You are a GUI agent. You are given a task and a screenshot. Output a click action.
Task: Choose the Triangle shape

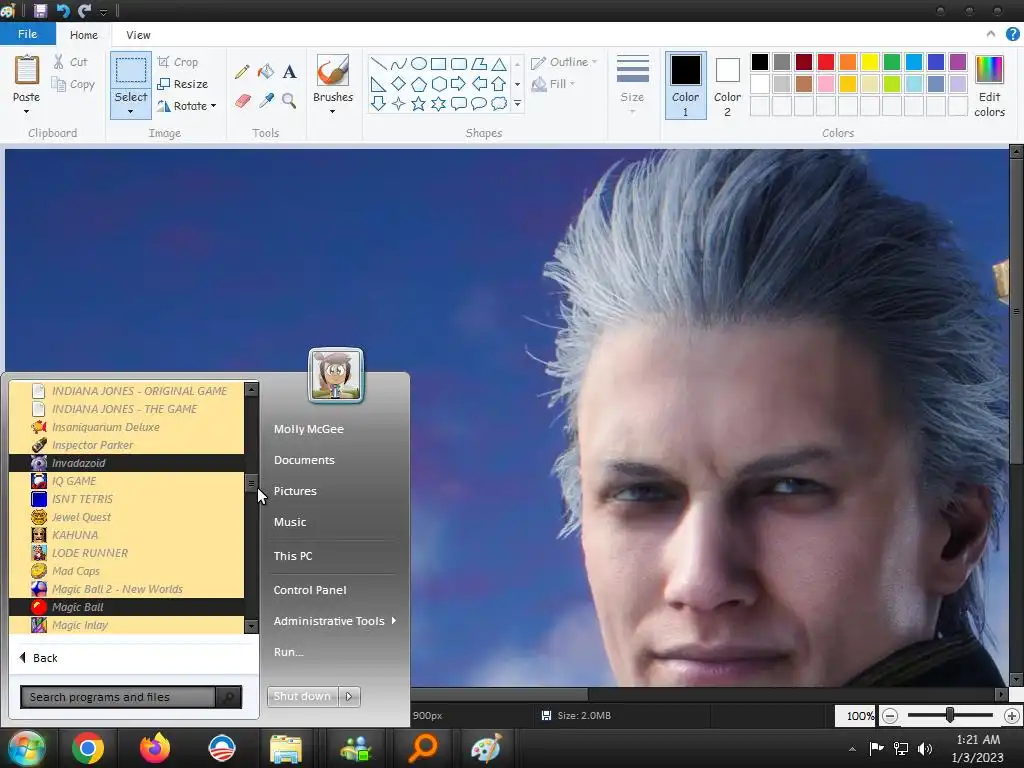[x=499, y=64]
